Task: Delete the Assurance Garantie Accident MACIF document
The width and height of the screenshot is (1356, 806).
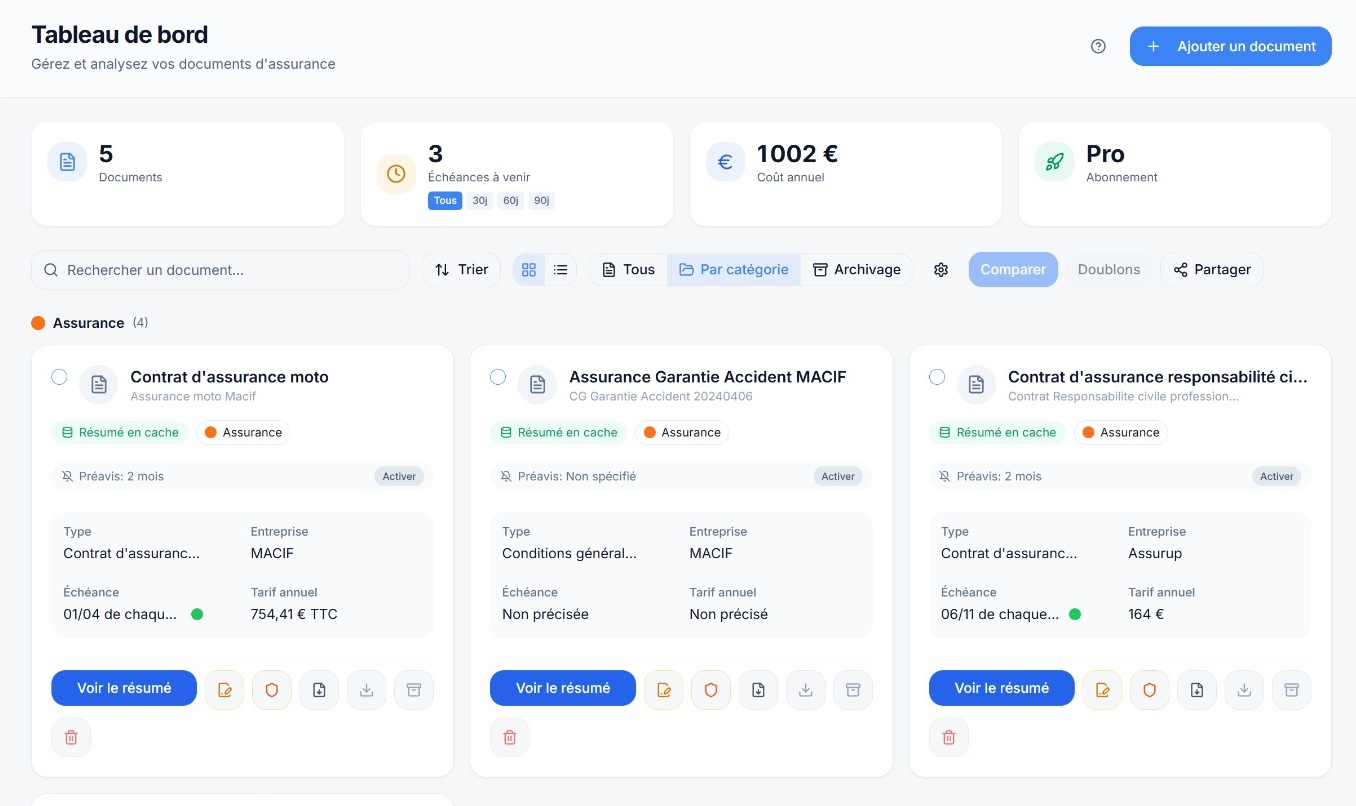Action: (510, 737)
